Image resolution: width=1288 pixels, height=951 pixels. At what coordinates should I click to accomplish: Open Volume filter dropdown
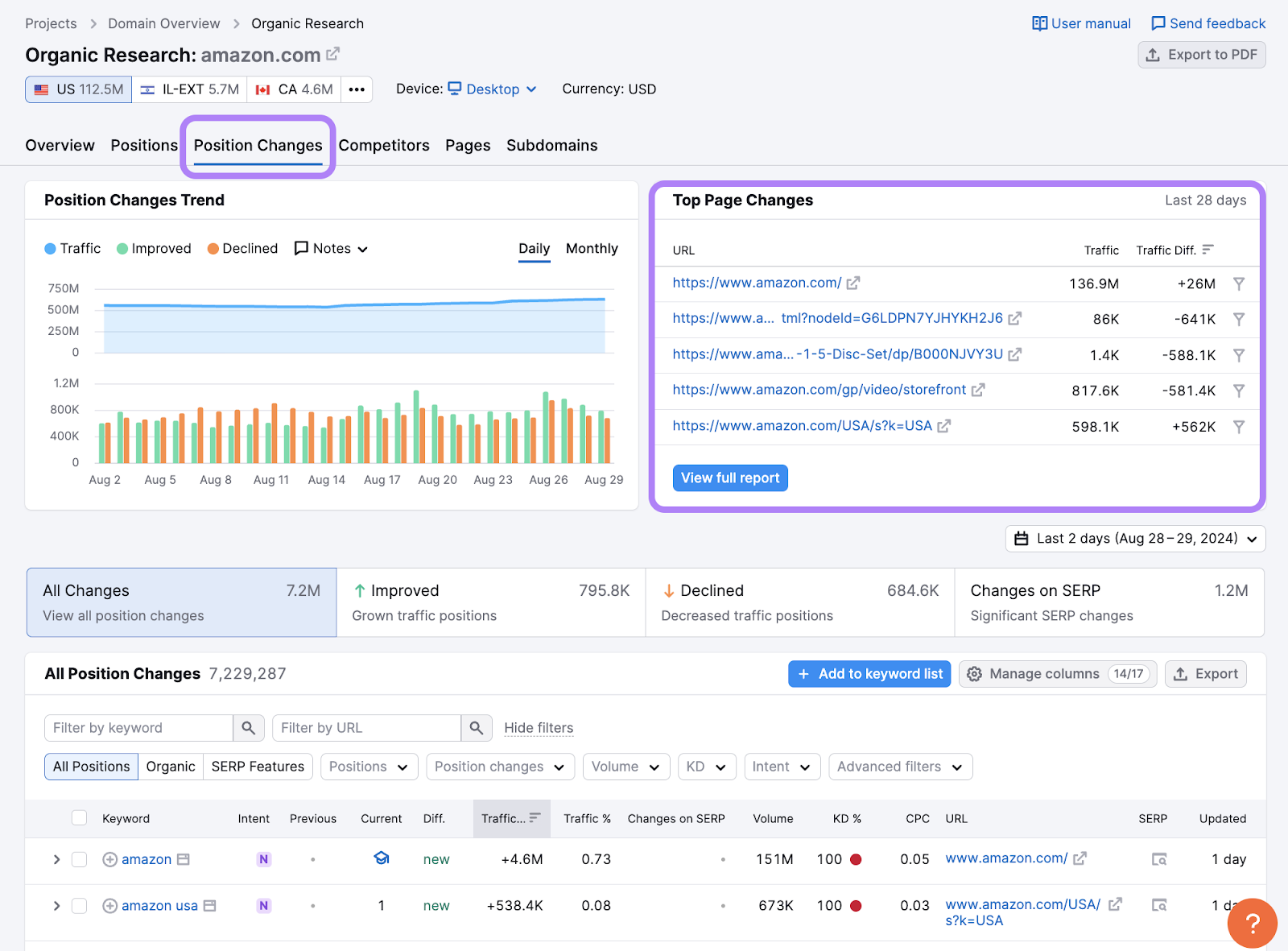click(625, 767)
